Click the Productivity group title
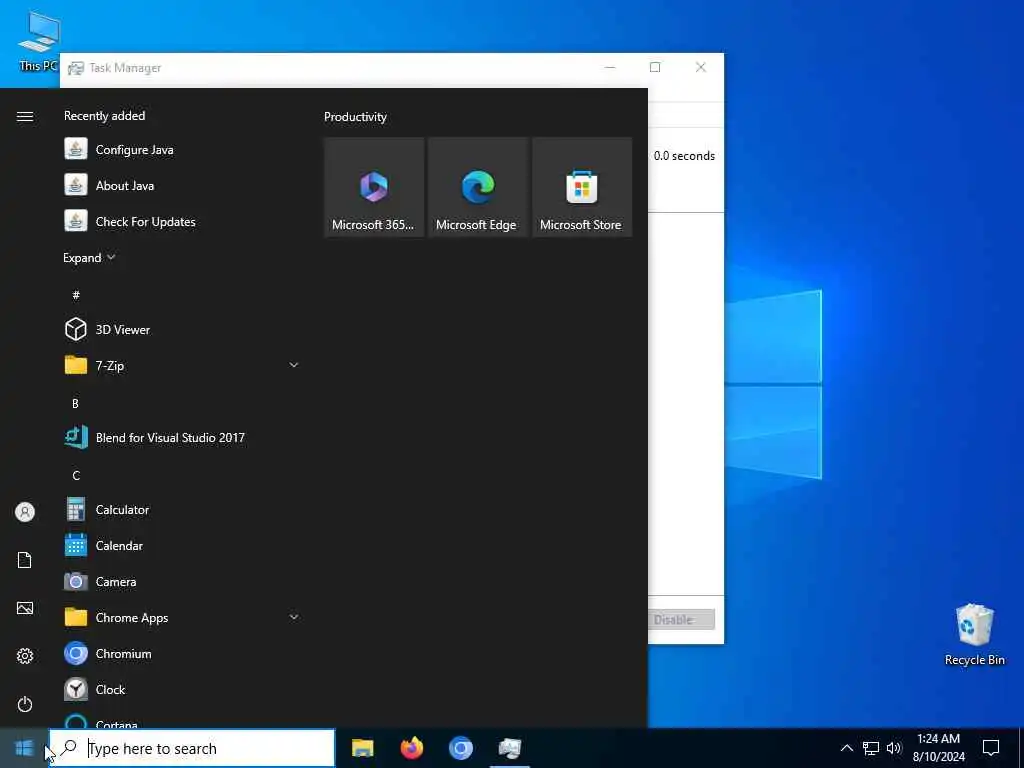Screen dimensions: 1024x768 tap(355, 117)
